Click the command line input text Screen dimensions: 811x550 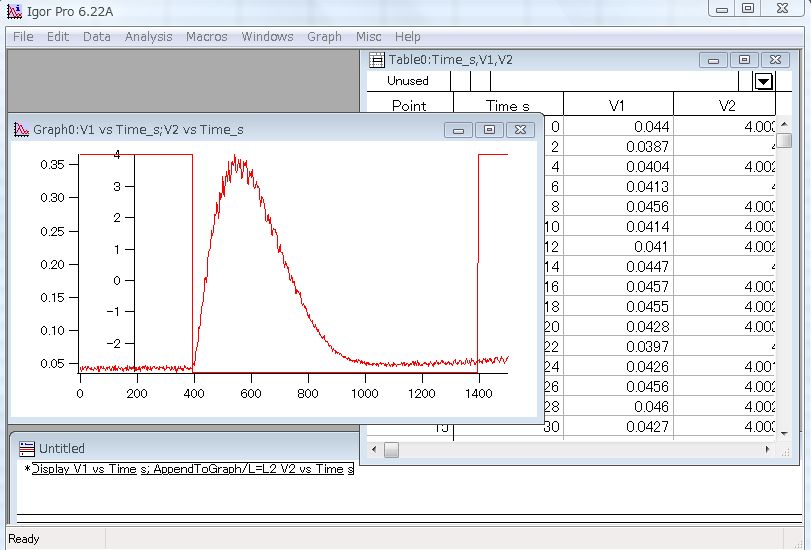tap(192, 469)
